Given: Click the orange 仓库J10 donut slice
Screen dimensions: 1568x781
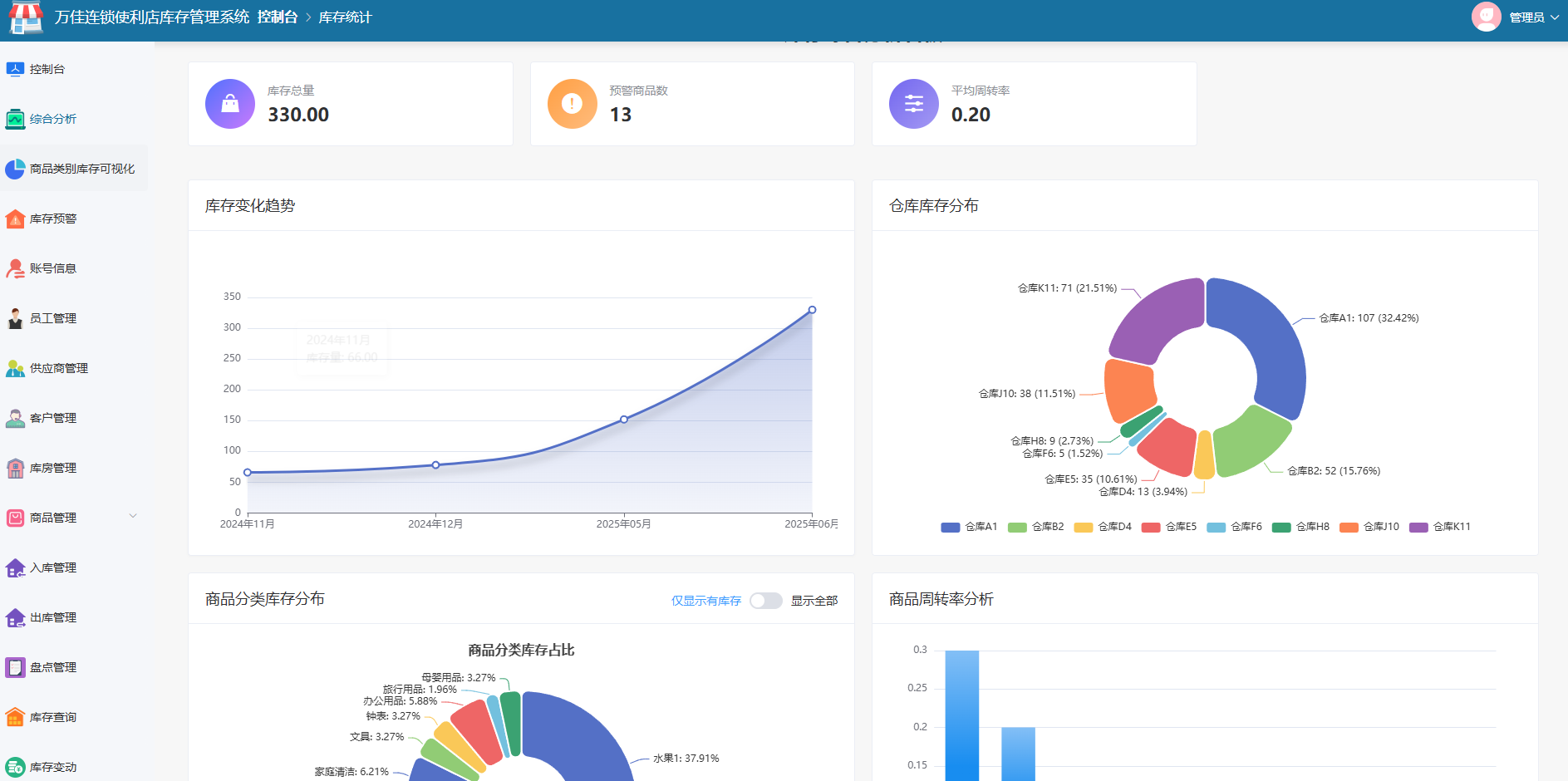Looking at the screenshot, I should (1128, 390).
